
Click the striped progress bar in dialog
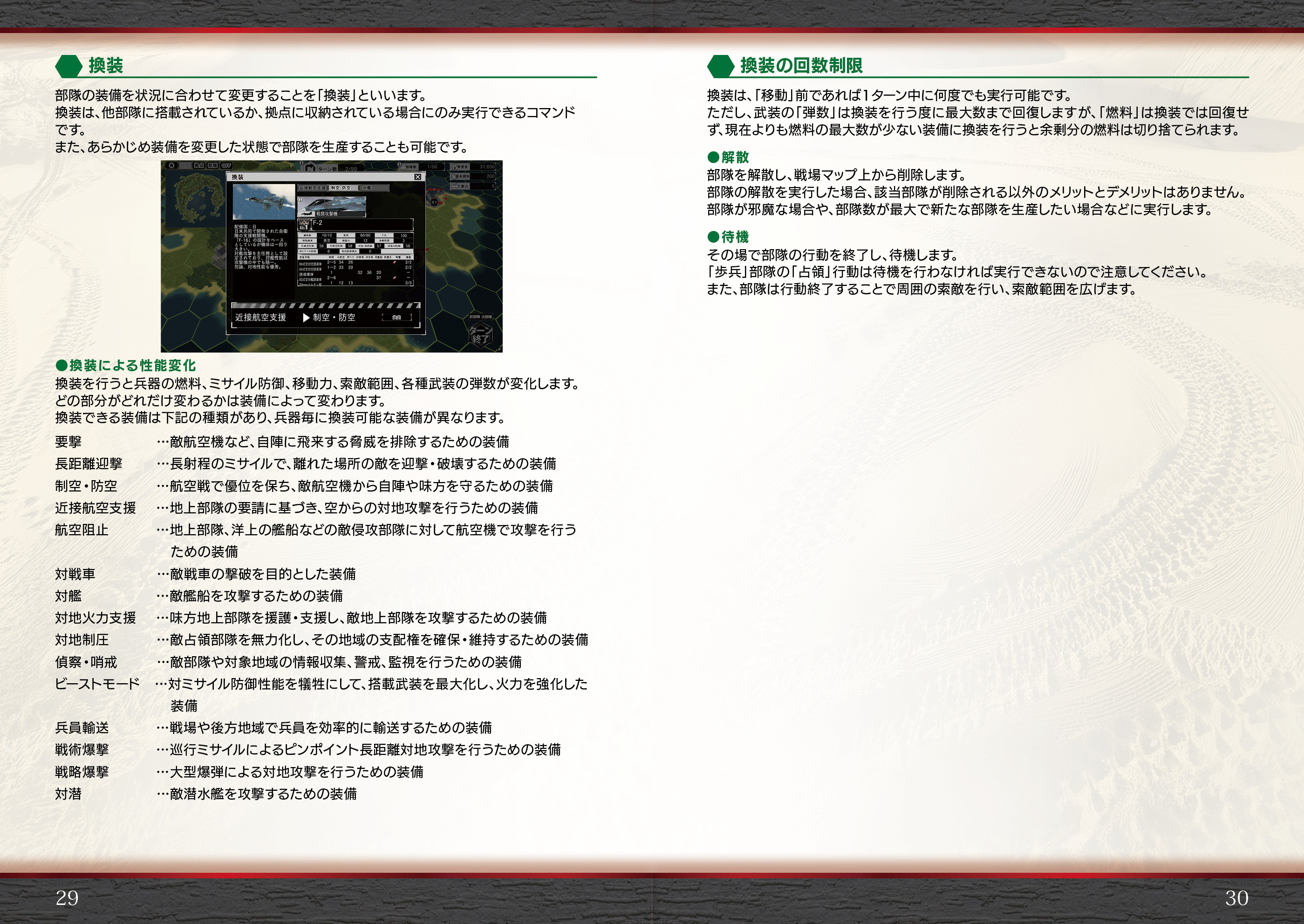point(326,306)
